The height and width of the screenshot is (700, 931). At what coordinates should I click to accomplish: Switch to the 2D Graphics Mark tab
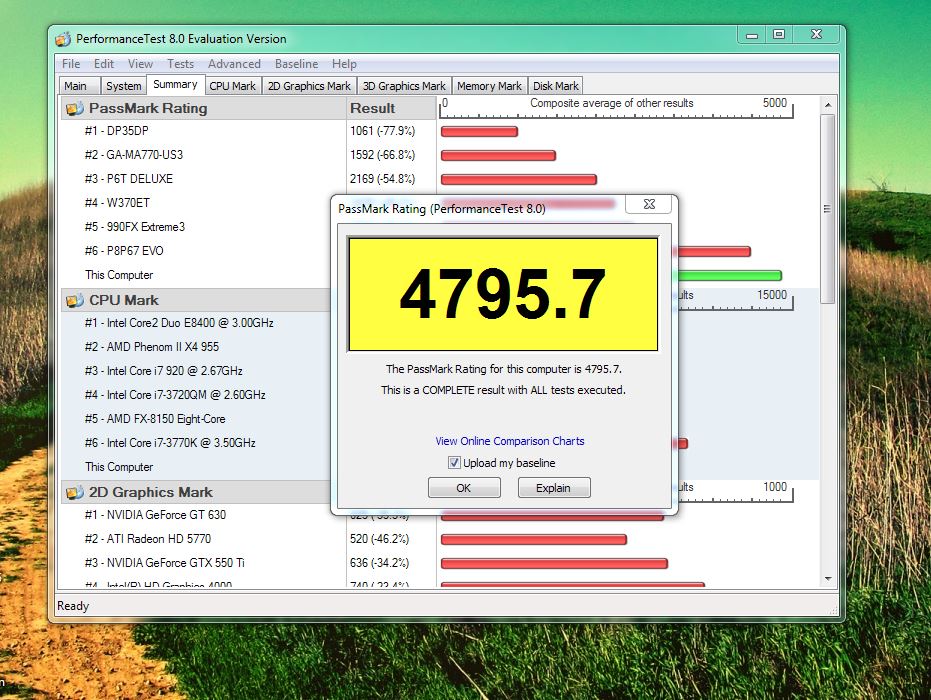[309, 86]
